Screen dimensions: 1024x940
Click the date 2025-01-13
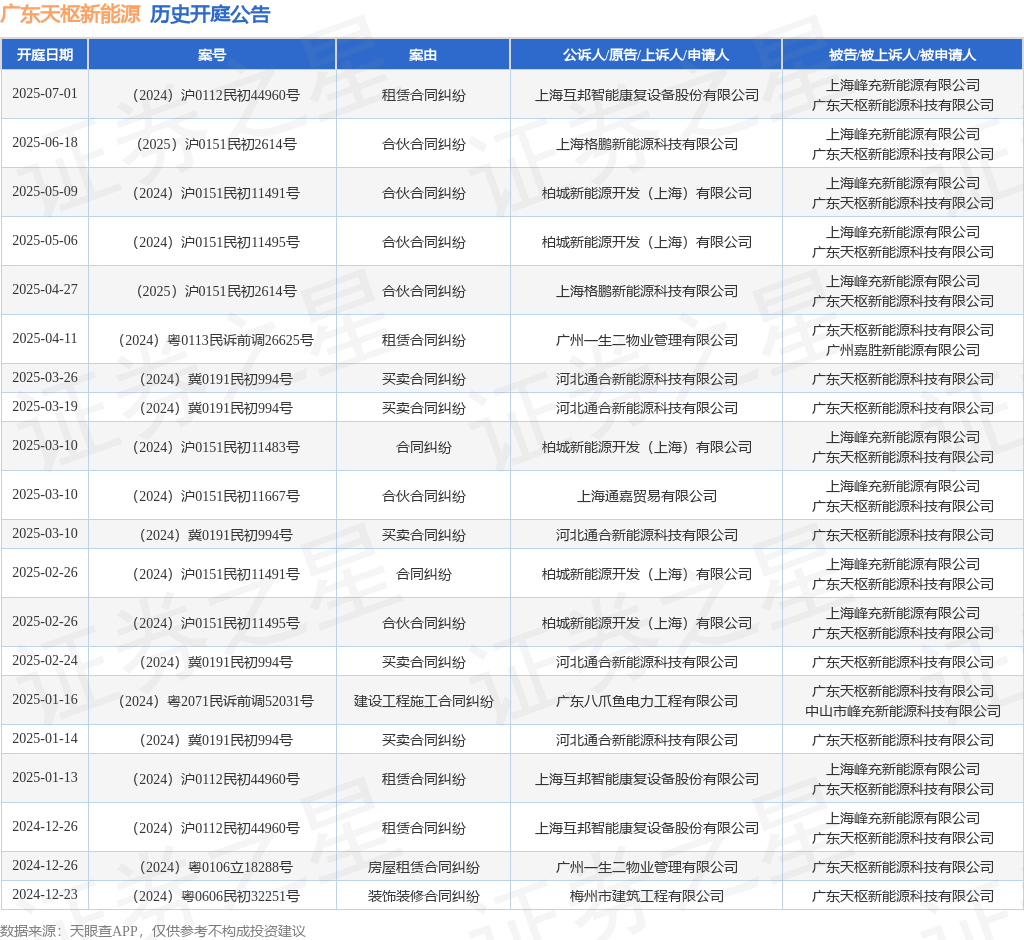[x=44, y=777]
